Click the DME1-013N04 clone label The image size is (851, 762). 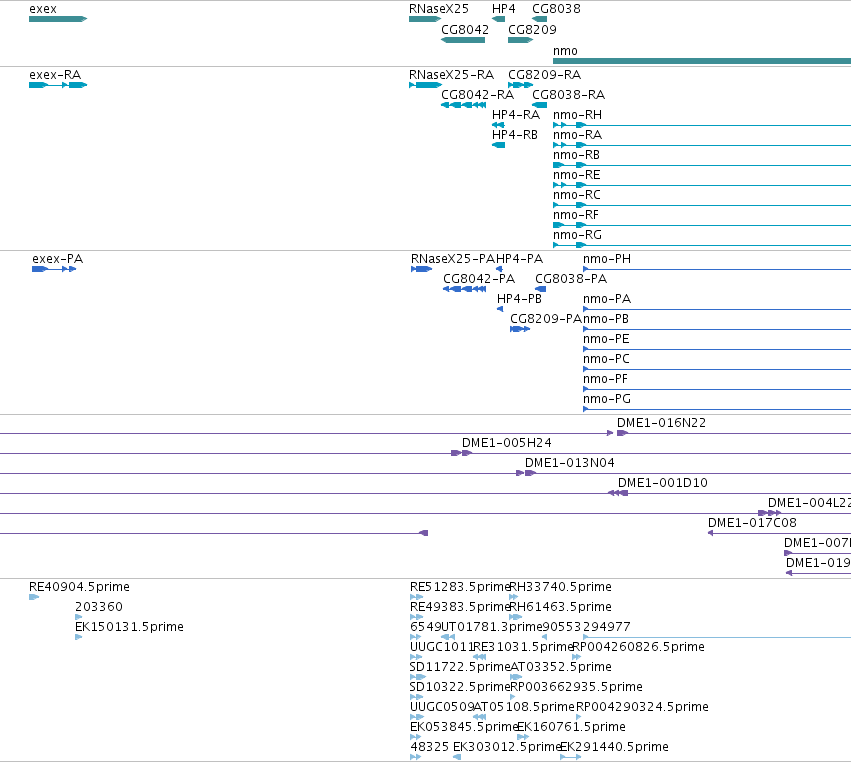(569, 463)
